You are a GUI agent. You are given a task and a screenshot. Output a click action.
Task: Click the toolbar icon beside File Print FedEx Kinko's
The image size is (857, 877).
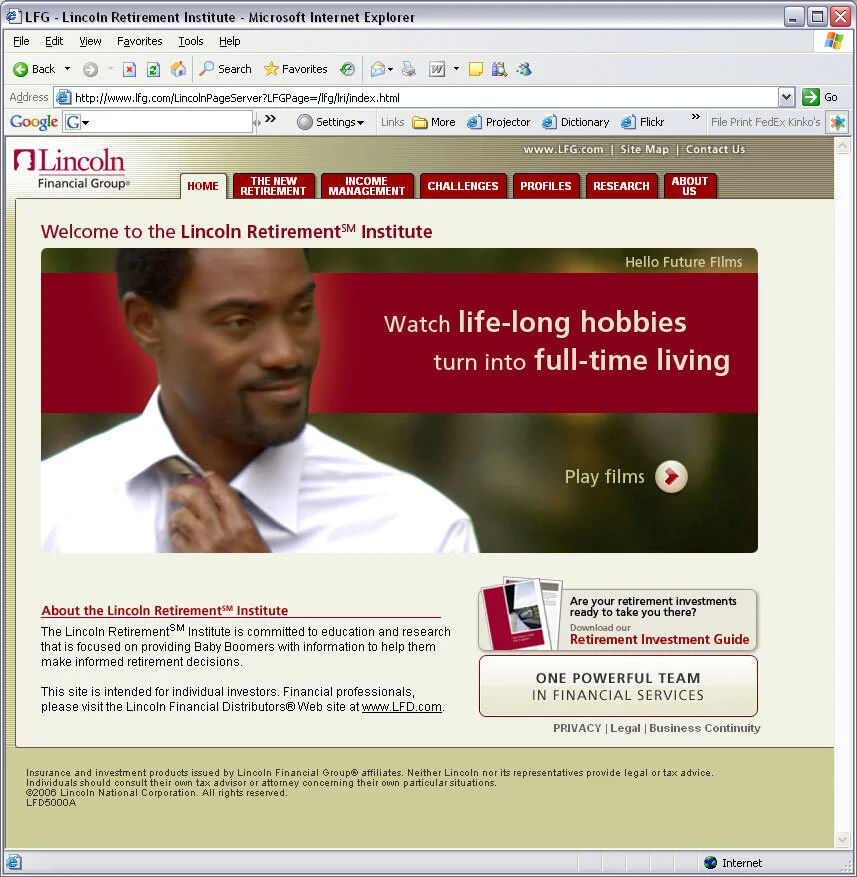pyautogui.click(x=837, y=122)
